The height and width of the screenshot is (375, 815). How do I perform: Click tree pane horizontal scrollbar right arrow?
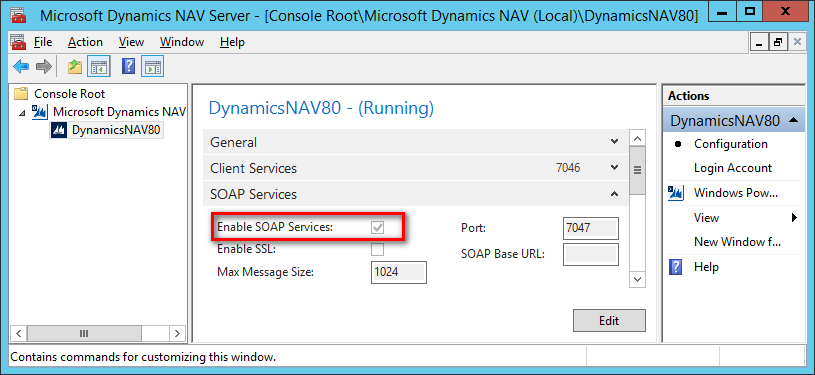(177, 333)
